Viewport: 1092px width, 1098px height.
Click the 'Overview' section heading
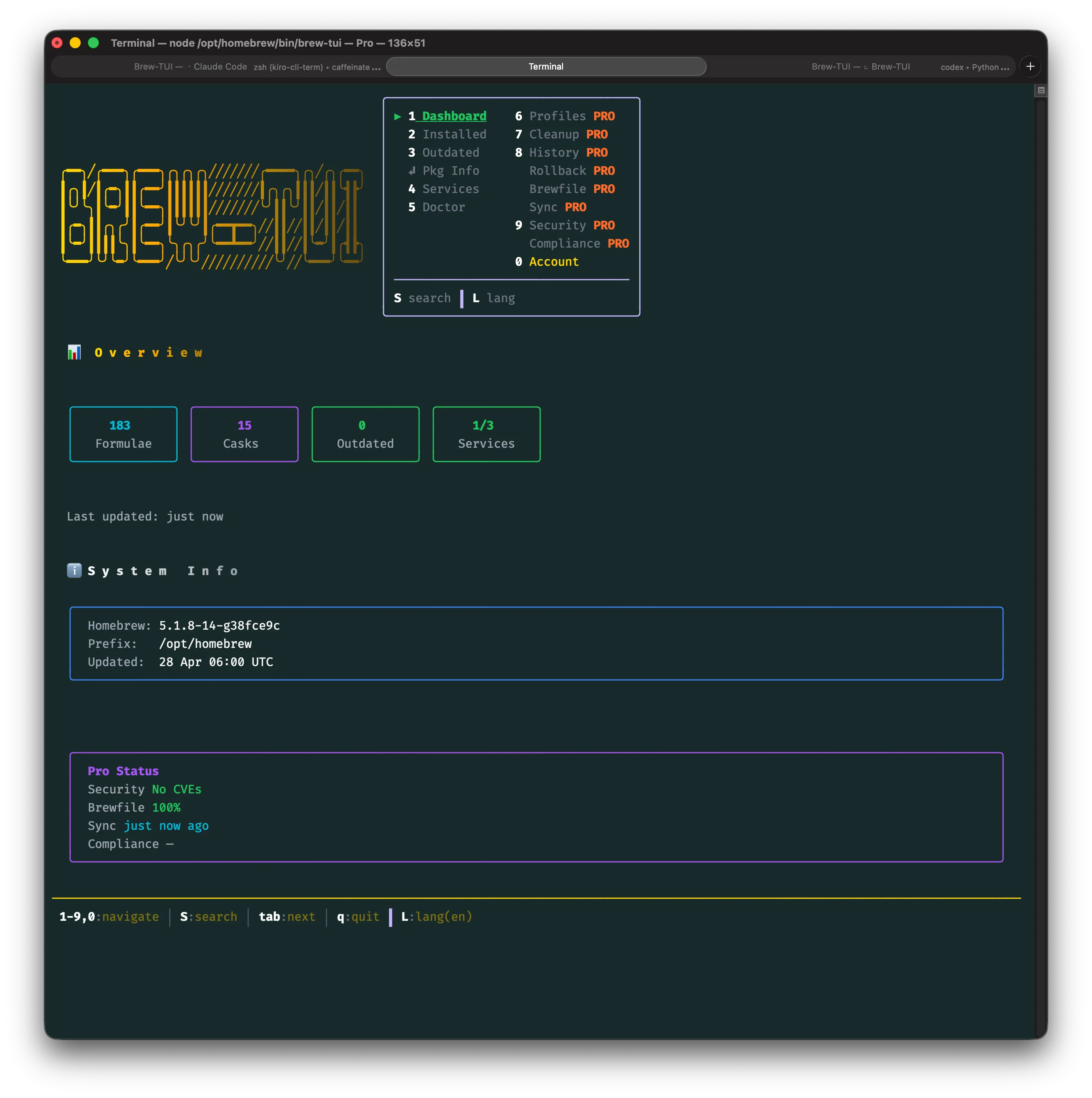[148, 352]
